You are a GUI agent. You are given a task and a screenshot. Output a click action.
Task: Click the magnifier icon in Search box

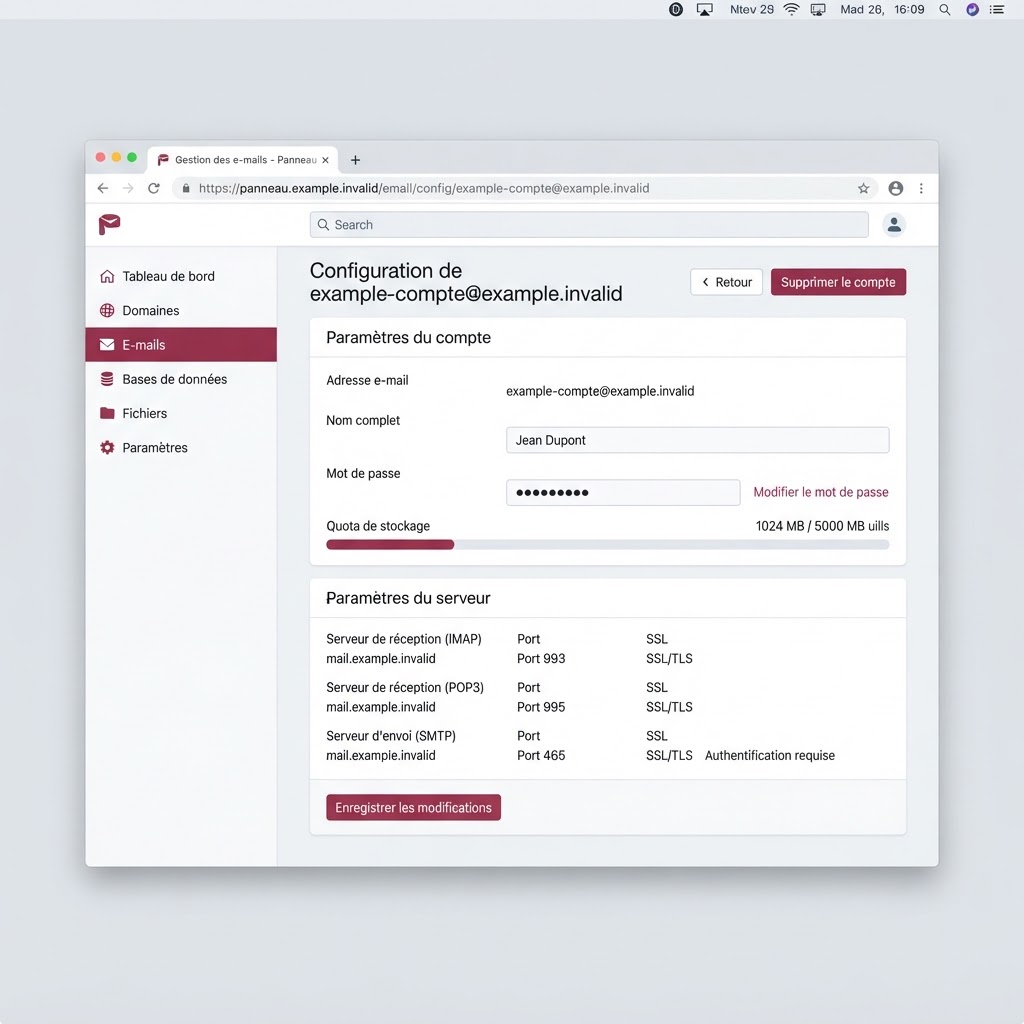[x=323, y=225]
